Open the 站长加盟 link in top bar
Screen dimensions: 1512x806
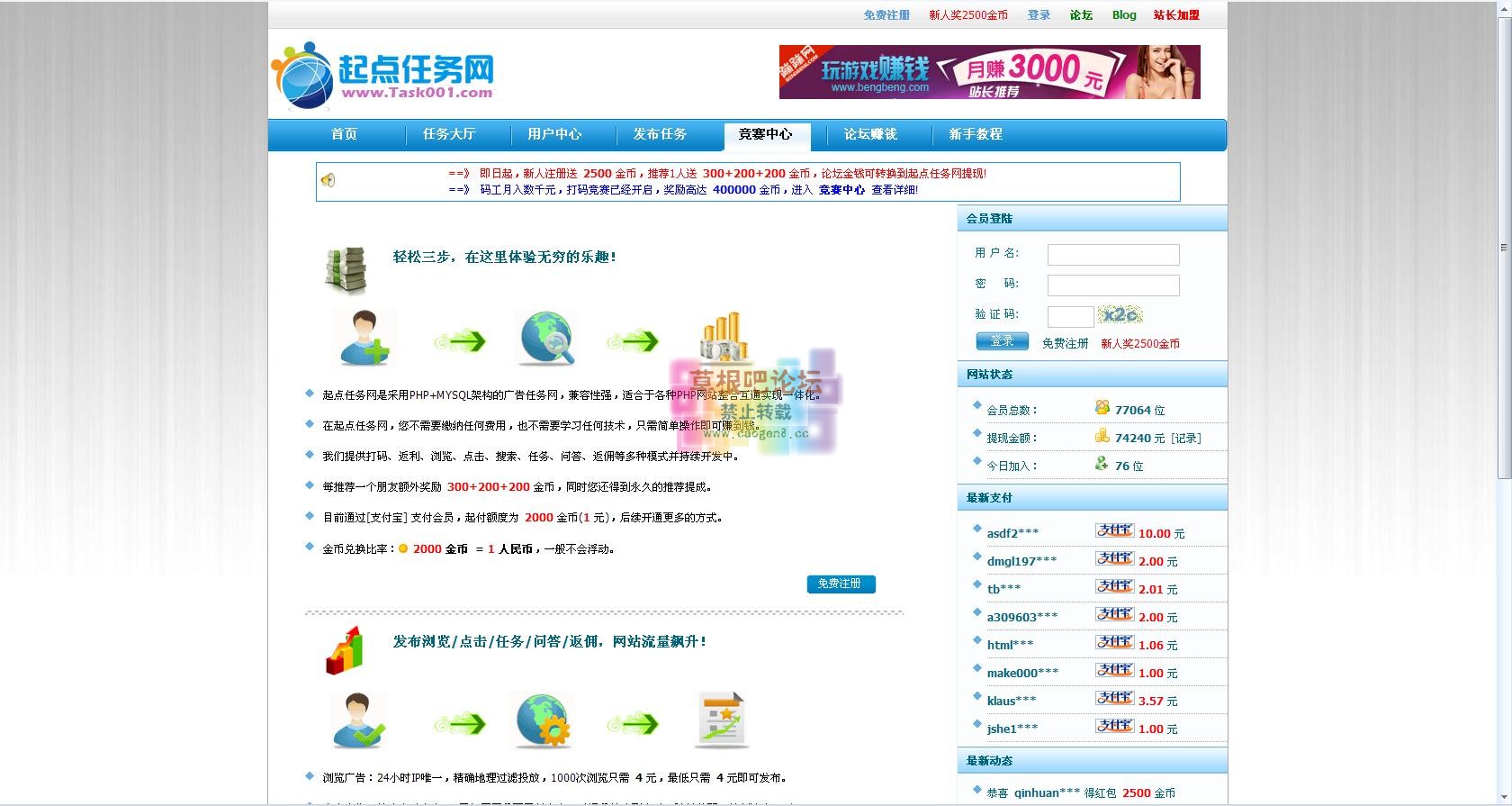(x=1176, y=15)
